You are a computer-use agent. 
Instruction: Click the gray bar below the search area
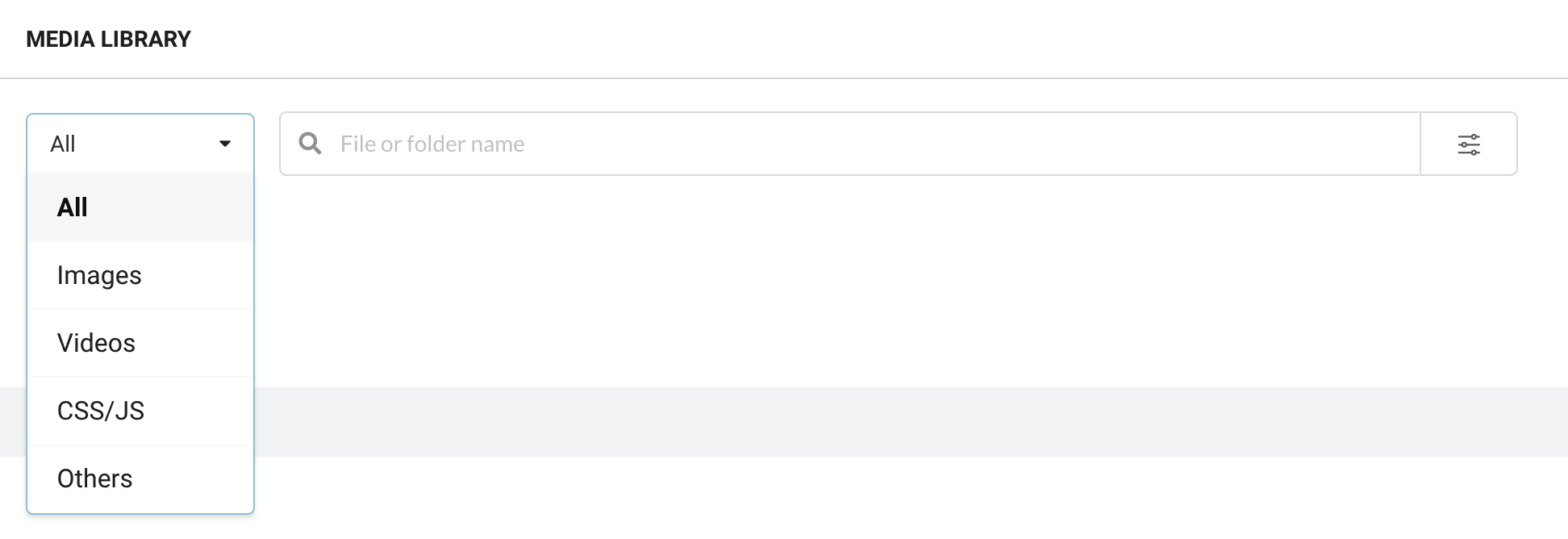[911, 421]
